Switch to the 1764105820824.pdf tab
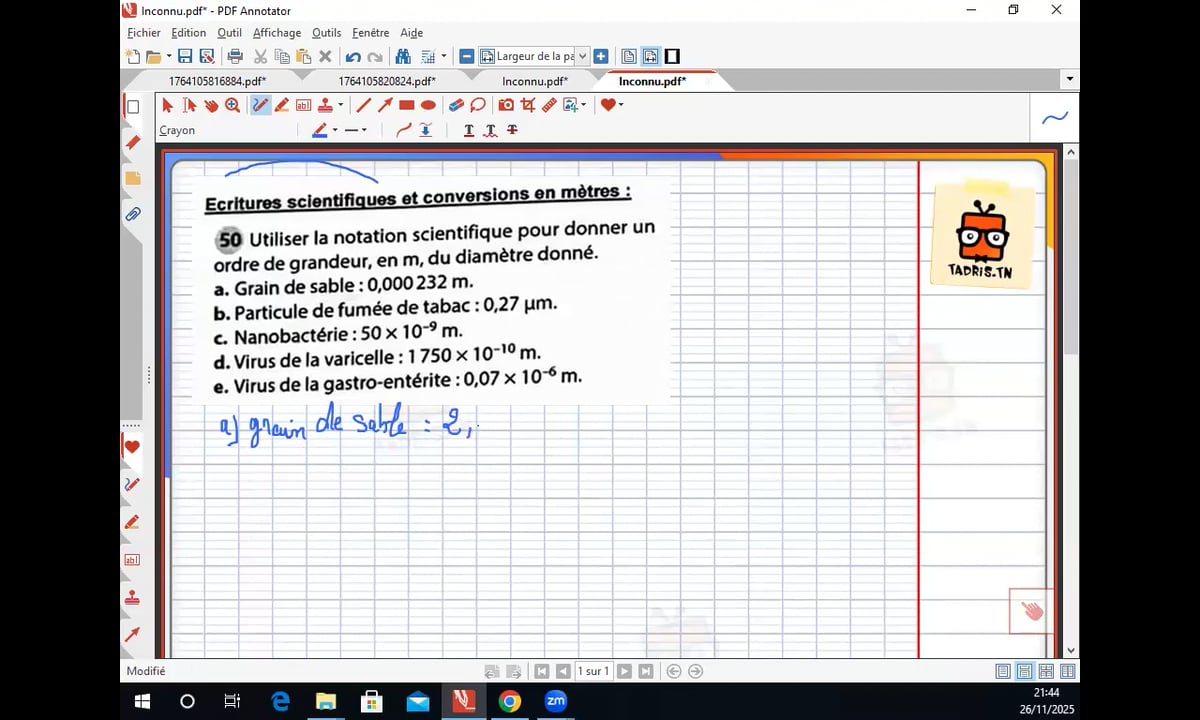Image resolution: width=1200 pixels, height=720 pixels. point(386,81)
